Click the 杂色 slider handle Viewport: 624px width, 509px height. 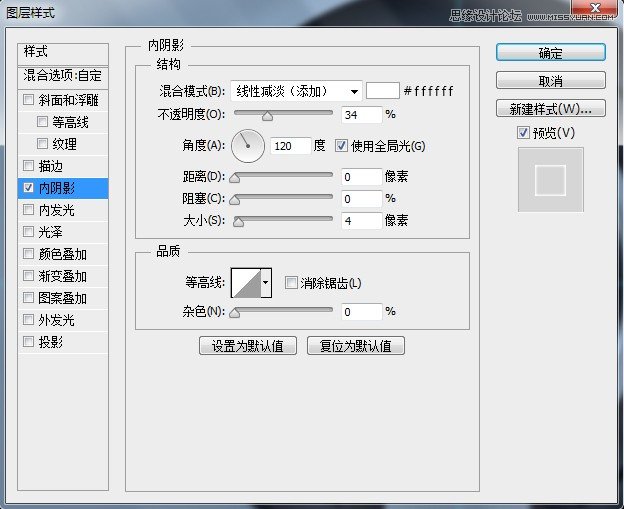tap(235, 313)
